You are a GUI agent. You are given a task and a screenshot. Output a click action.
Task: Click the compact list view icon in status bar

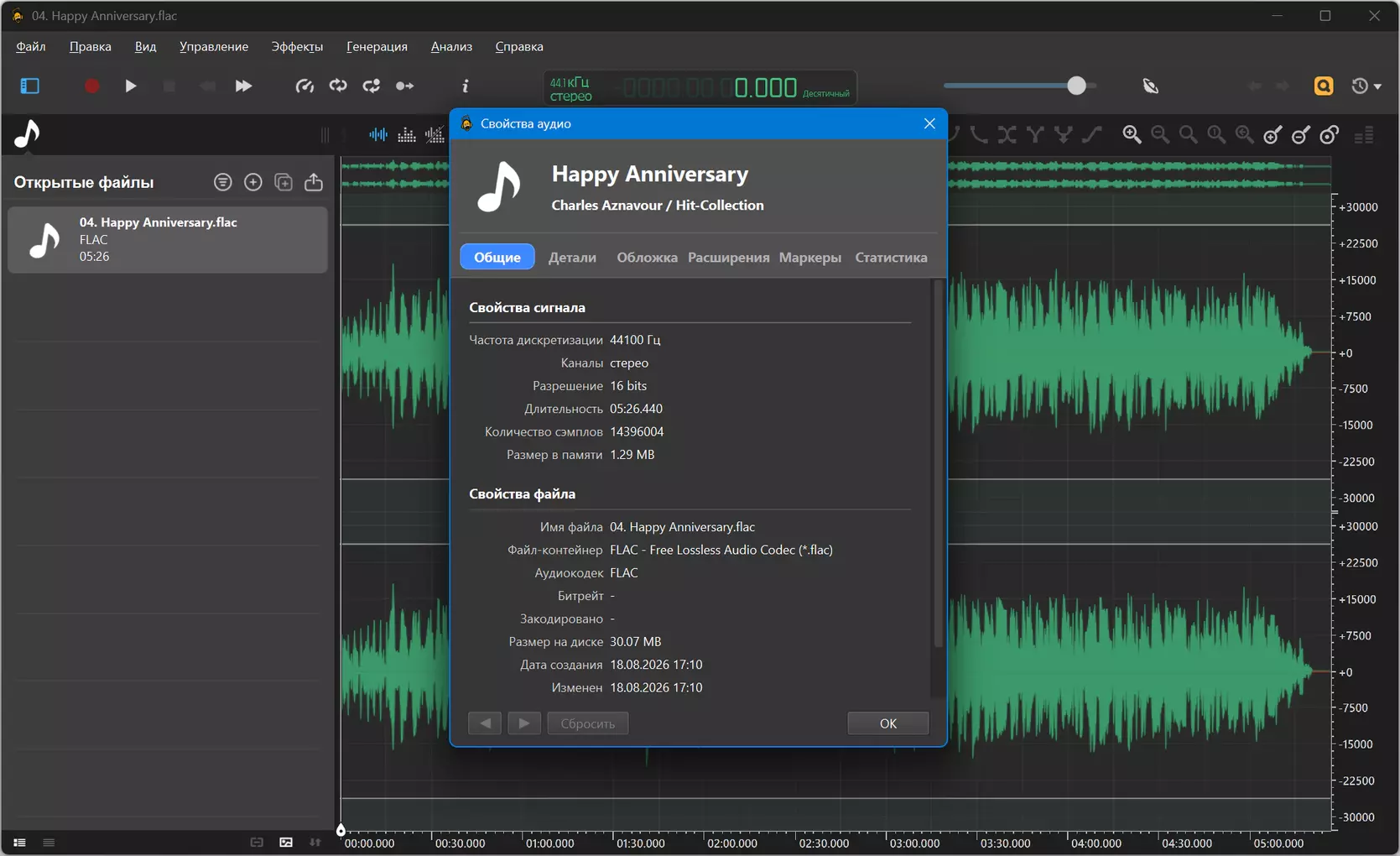tap(49, 843)
